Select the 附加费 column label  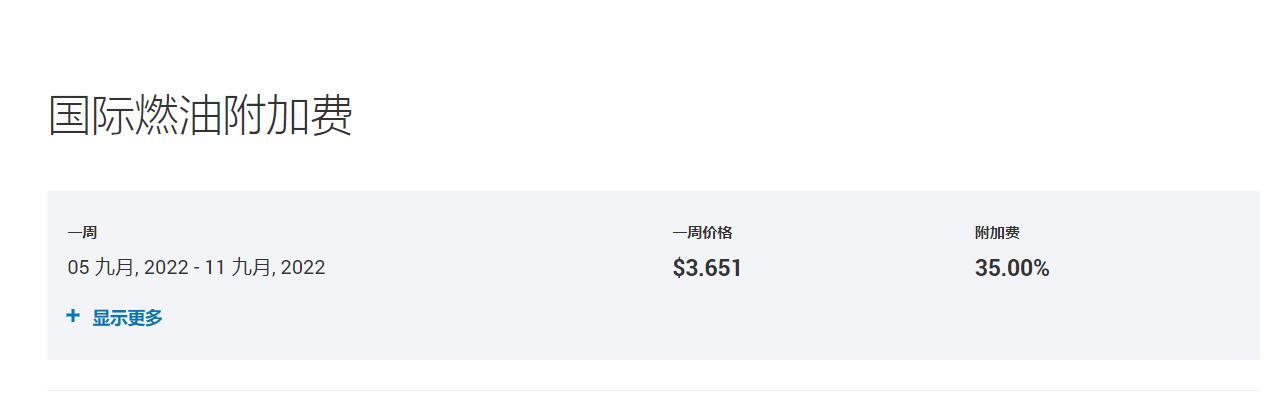[x=997, y=233]
